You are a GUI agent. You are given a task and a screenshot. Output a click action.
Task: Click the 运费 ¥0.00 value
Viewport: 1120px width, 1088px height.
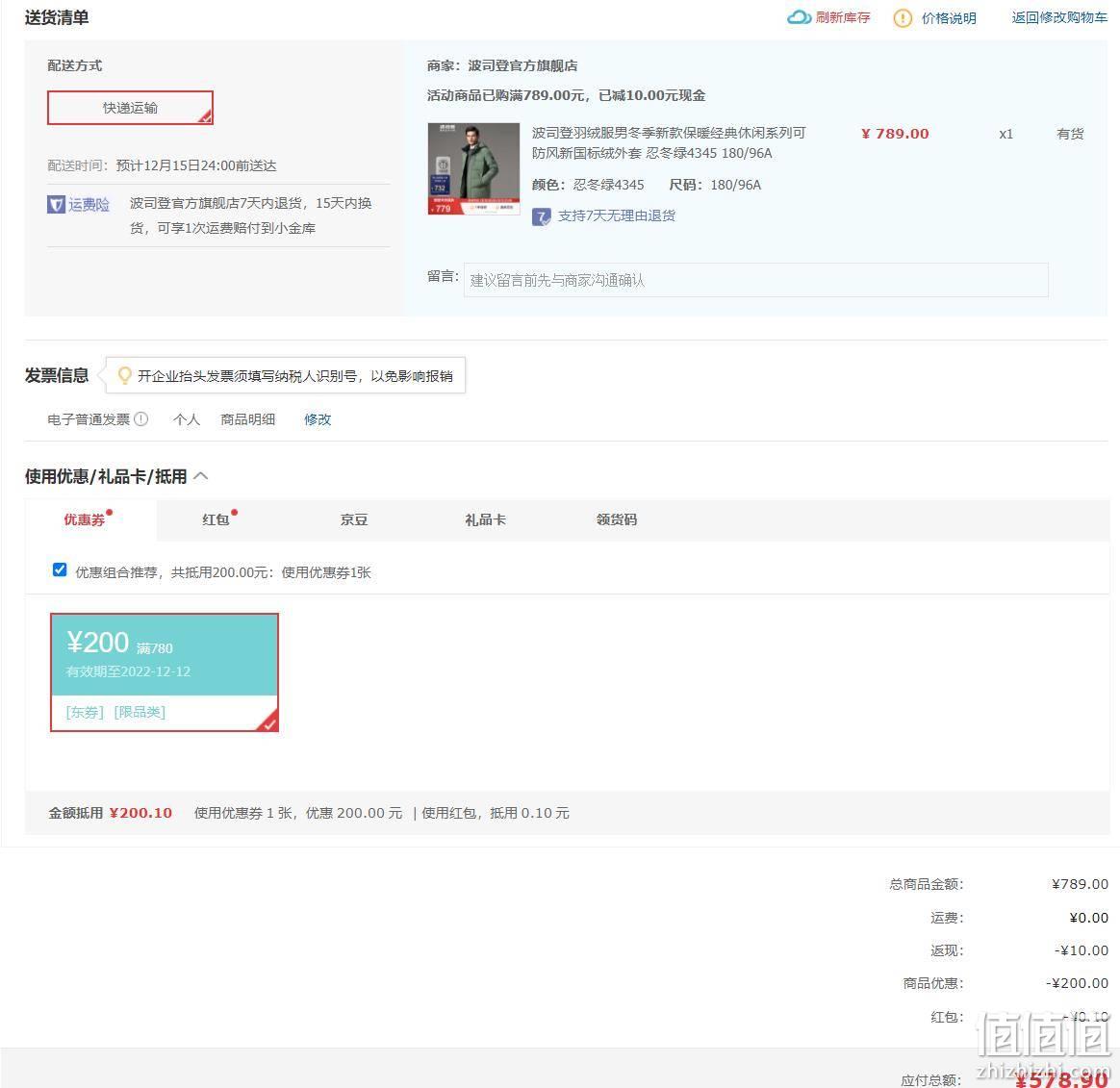point(1088,918)
